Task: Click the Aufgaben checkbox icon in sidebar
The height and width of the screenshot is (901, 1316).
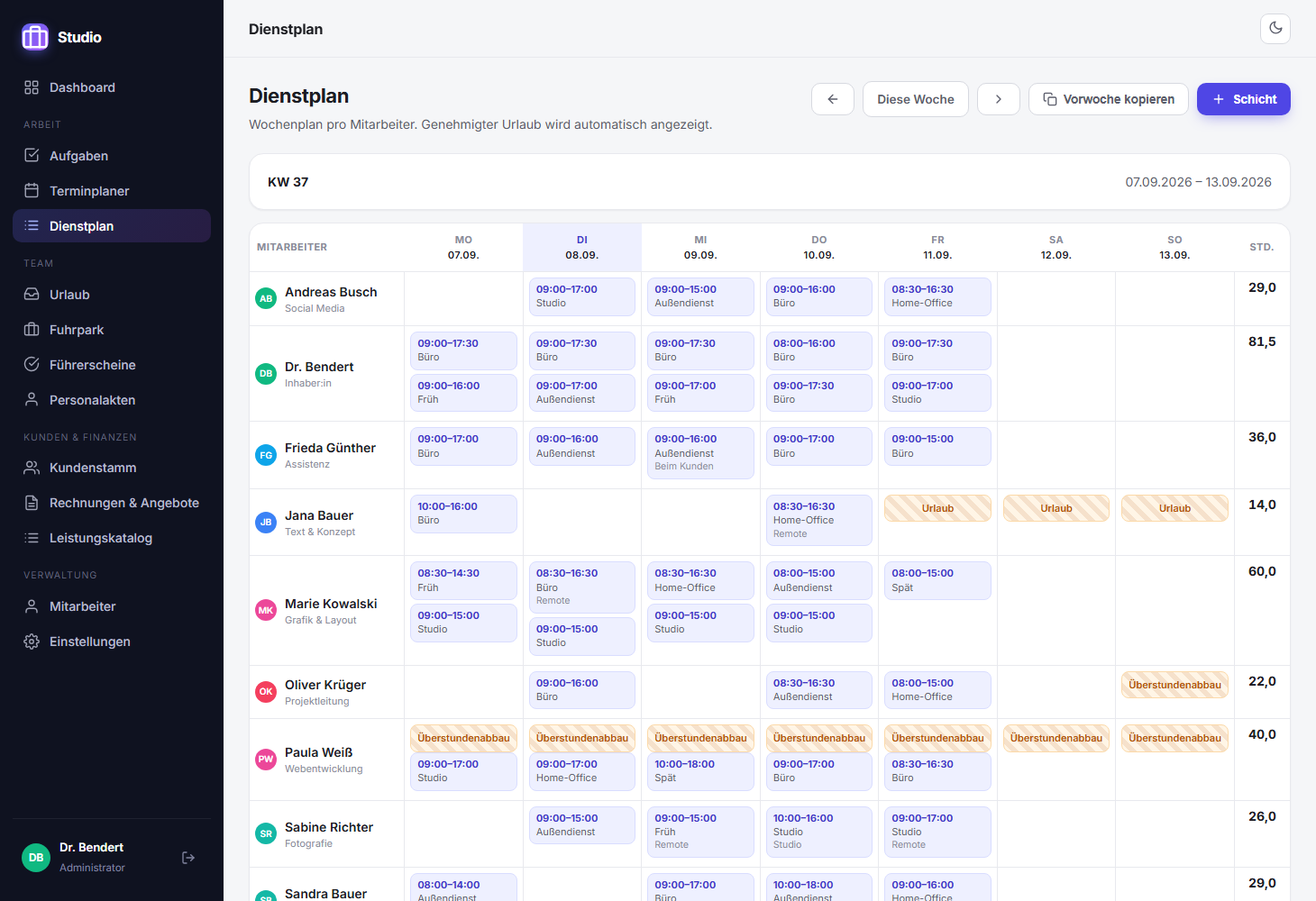Action: click(x=32, y=156)
